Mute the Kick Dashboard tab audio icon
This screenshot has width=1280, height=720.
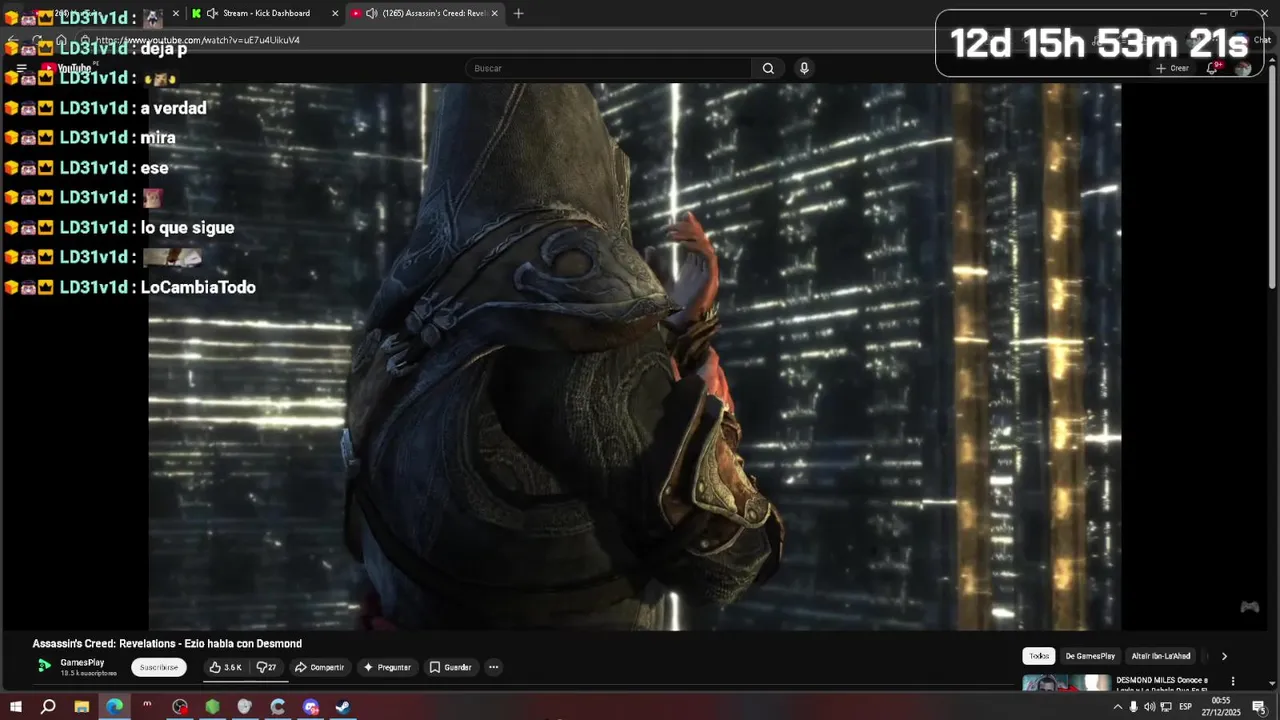[x=212, y=13]
